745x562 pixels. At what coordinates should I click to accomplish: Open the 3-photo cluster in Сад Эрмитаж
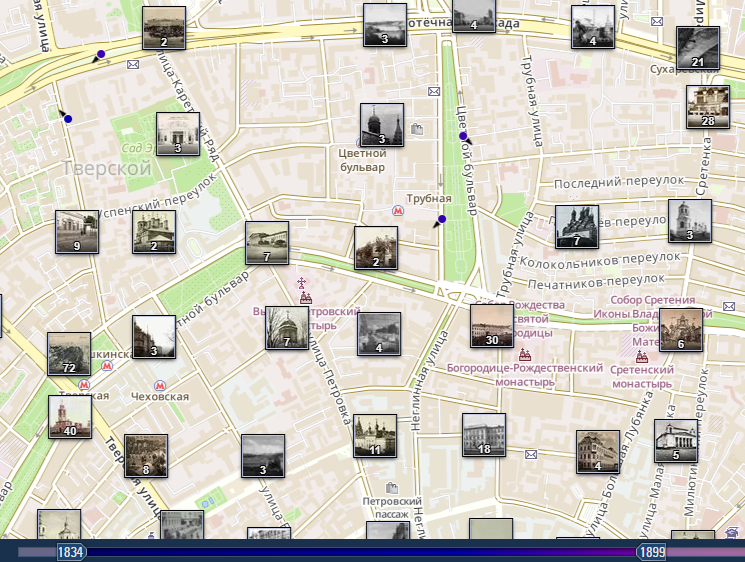click(x=178, y=134)
